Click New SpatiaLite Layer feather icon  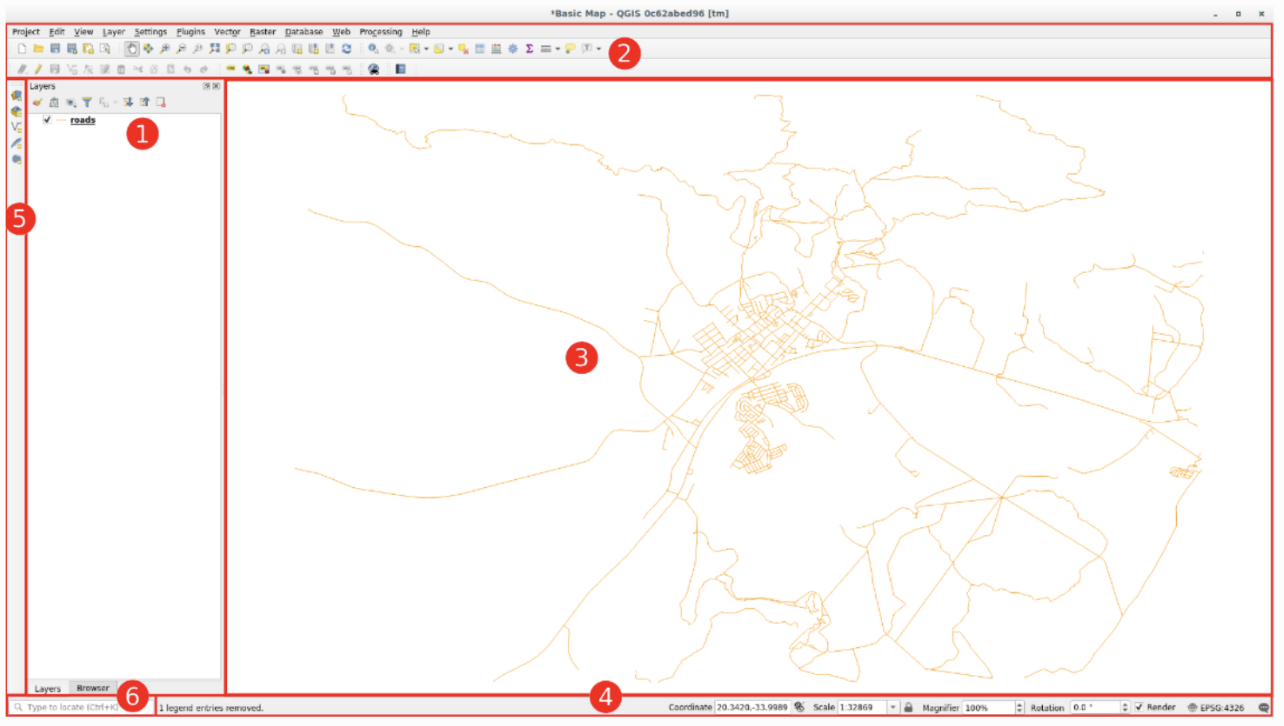[16, 143]
